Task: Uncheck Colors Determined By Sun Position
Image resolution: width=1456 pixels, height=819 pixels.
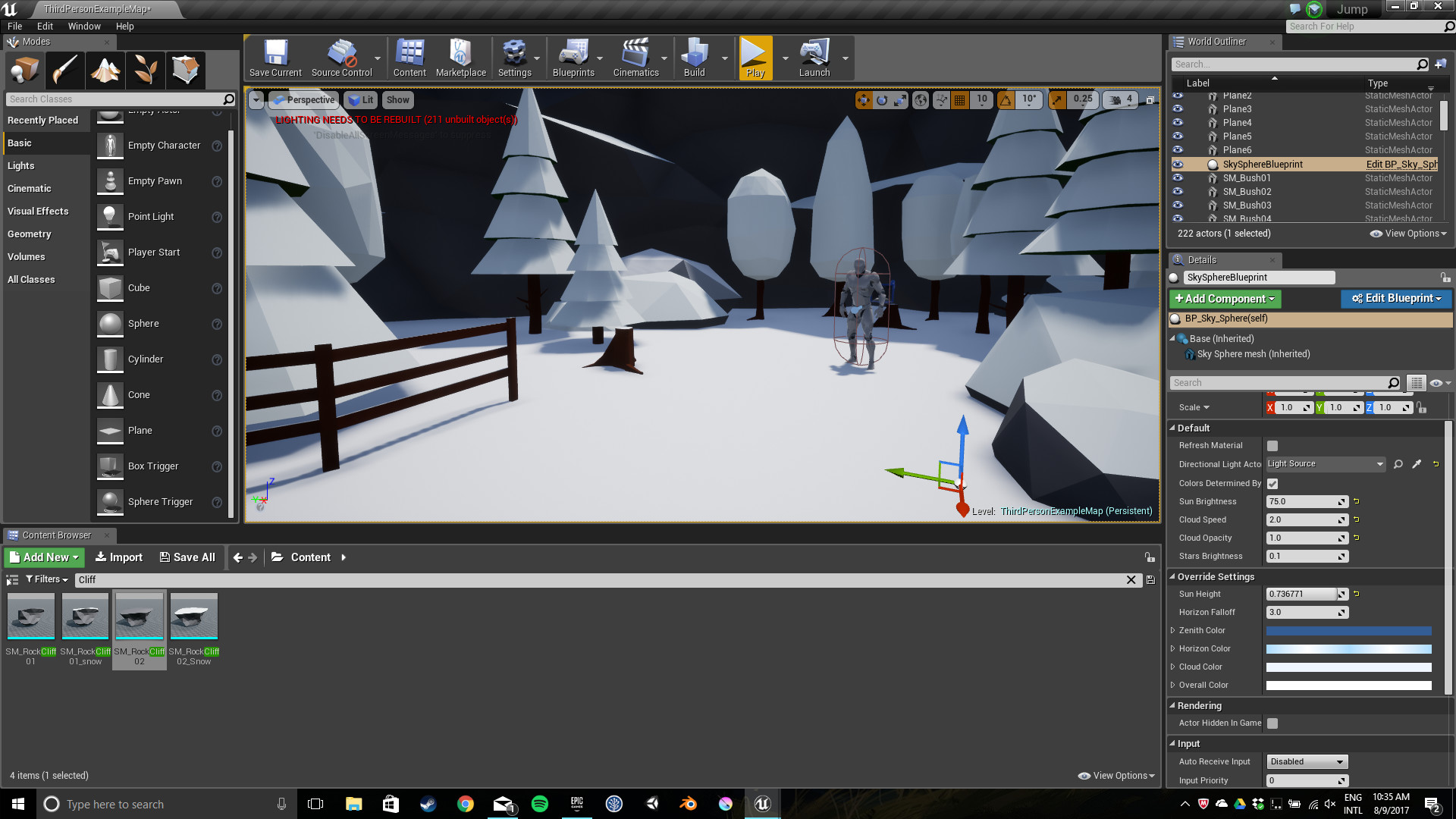Action: (1272, 484)
